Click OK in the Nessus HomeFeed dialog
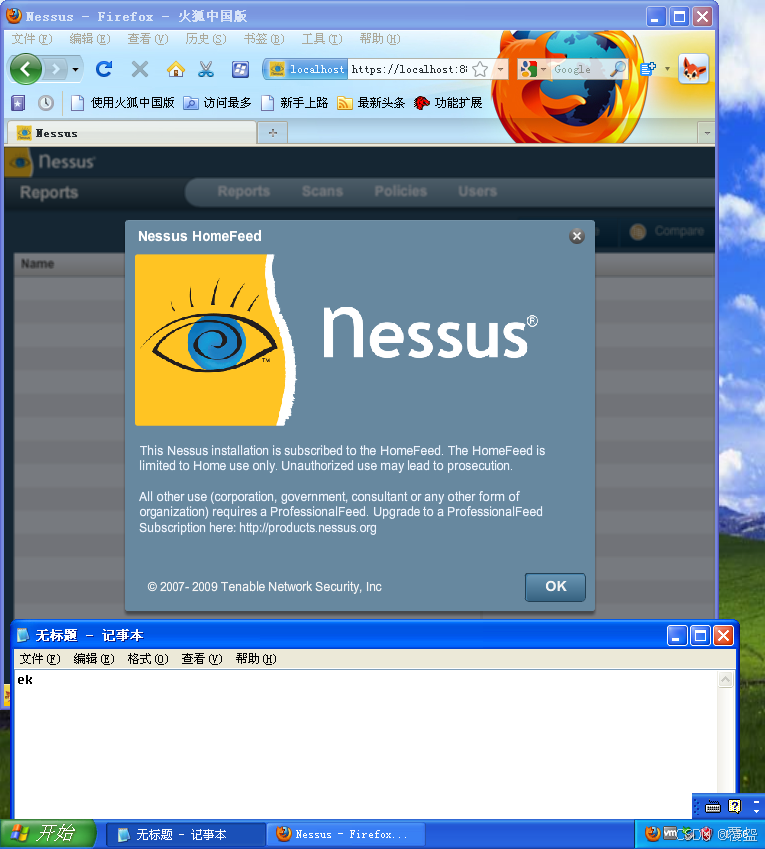 pyautogui.click(x=555, y=587)
